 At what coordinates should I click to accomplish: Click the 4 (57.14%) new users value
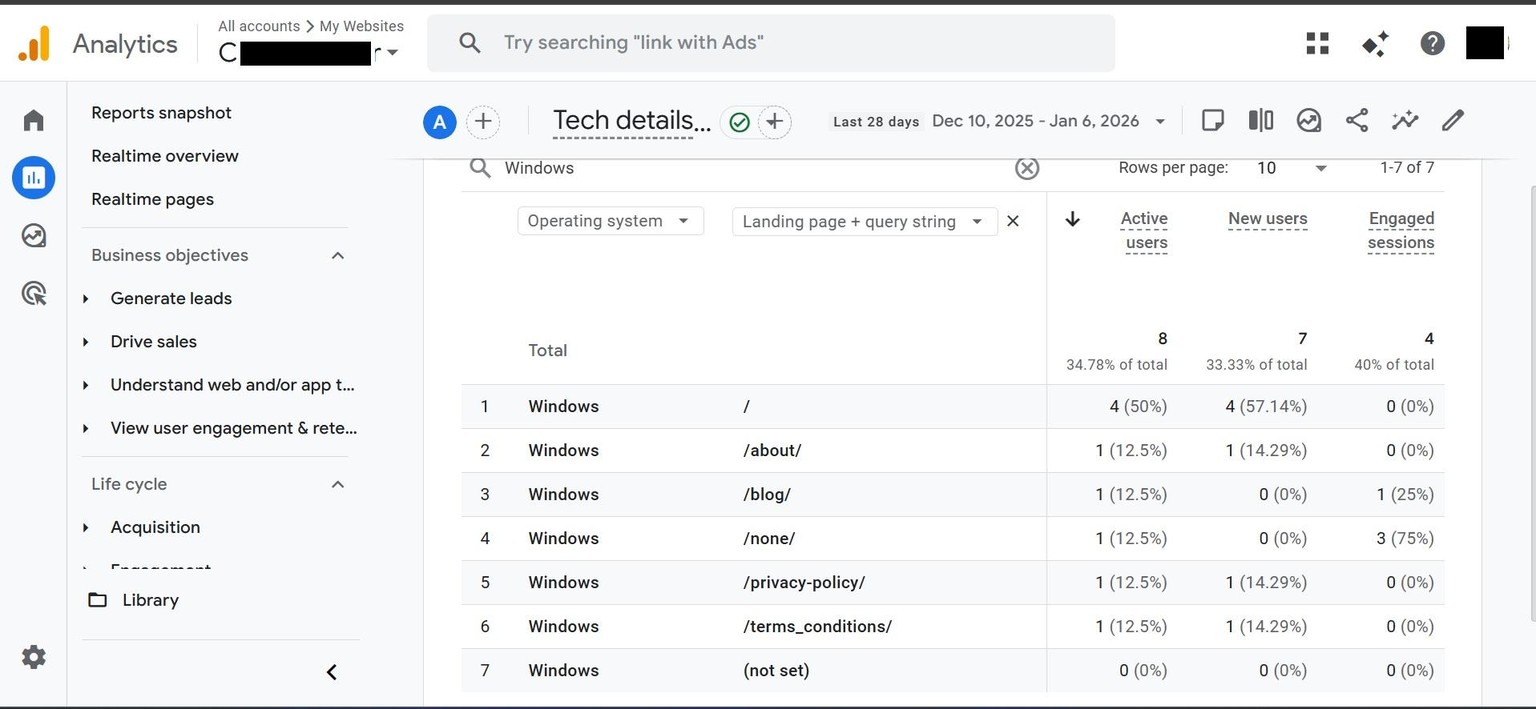(x=1266, y=406)
